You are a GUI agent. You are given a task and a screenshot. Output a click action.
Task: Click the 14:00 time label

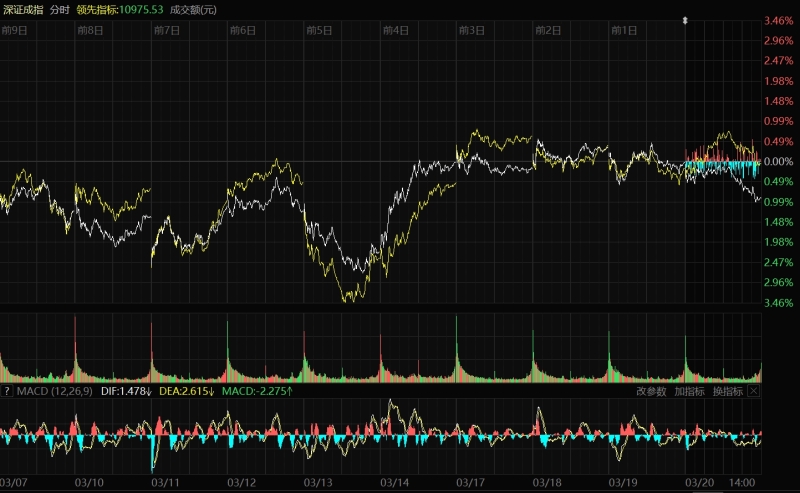point(742,483)
